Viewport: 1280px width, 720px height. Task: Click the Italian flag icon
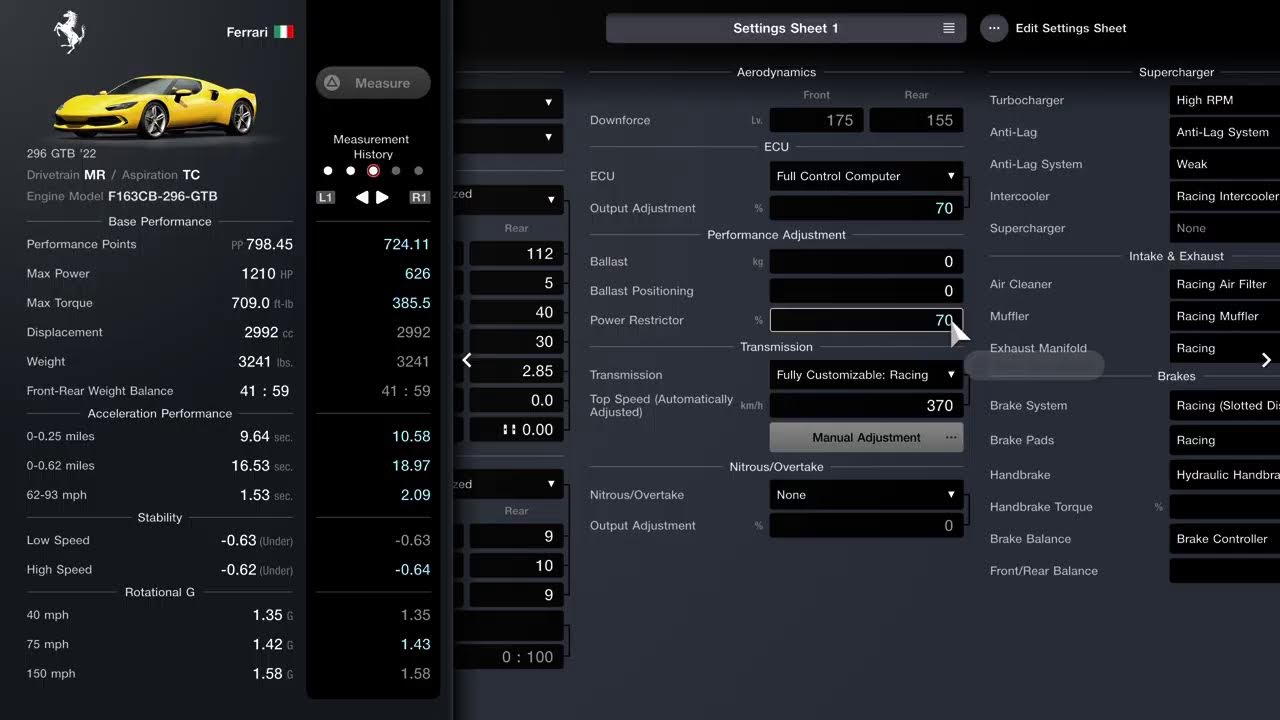tap(284, 32)
